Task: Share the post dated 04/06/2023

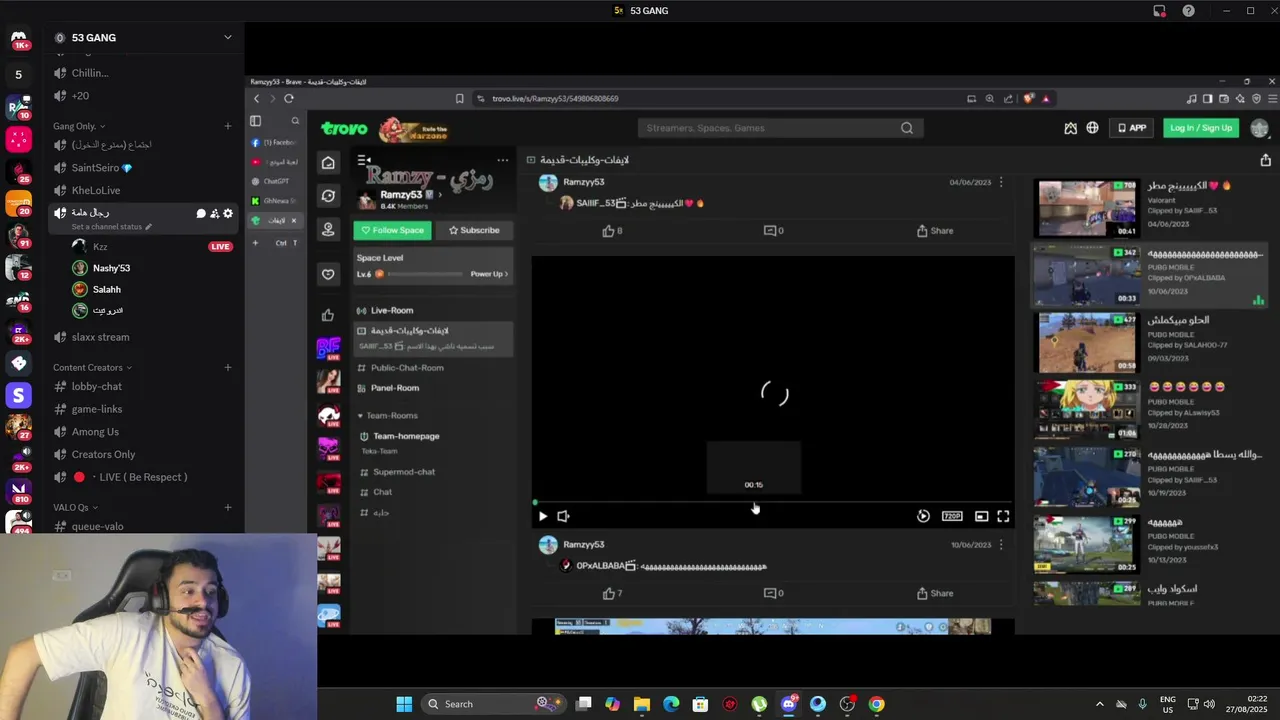Action: [934, 231]
